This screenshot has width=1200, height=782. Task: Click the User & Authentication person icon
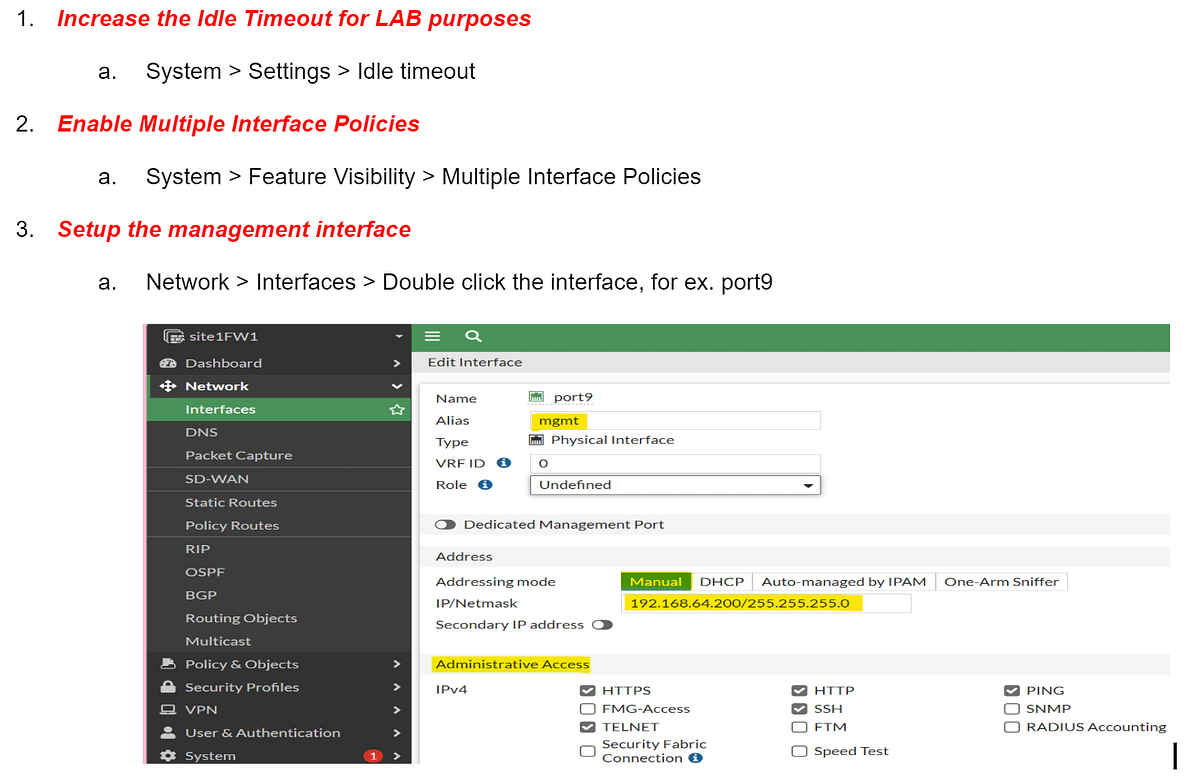[x=168, y=733]
